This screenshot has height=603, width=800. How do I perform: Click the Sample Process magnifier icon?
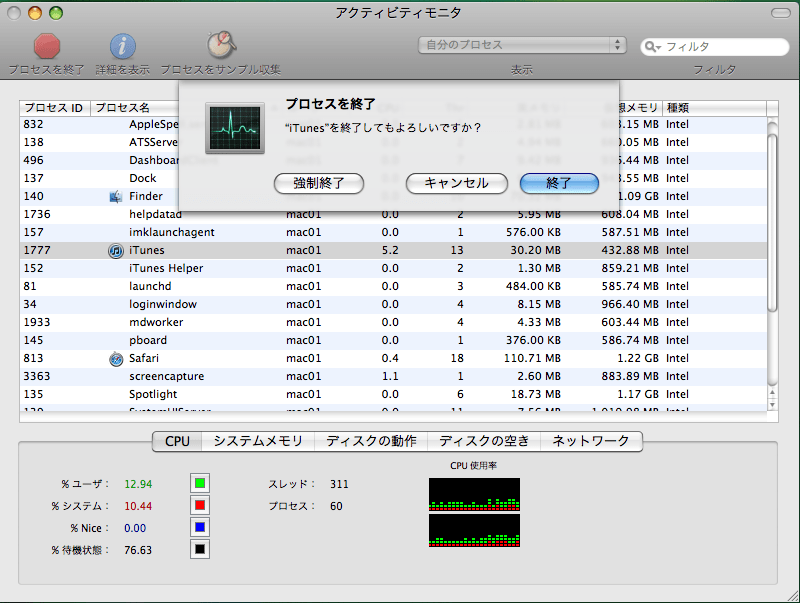point(221,45)
